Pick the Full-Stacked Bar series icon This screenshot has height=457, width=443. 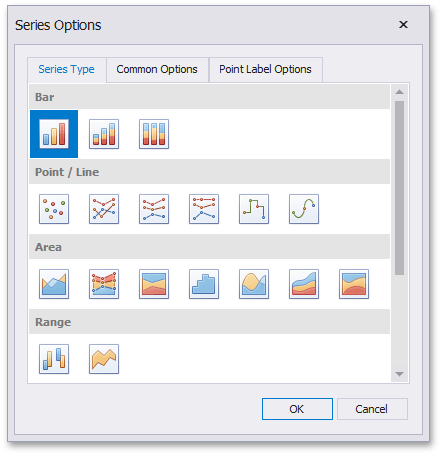click(x=154, y=134)
